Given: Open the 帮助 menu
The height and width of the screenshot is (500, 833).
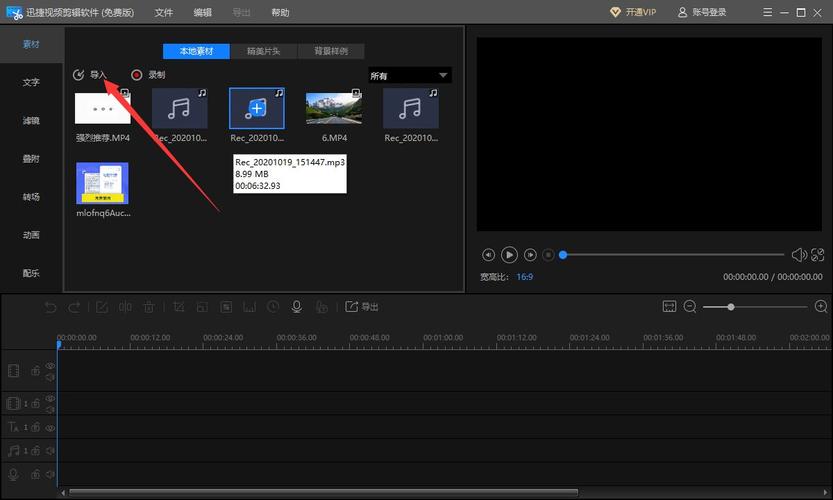Looking at the screenshot, I should (280, 12).
